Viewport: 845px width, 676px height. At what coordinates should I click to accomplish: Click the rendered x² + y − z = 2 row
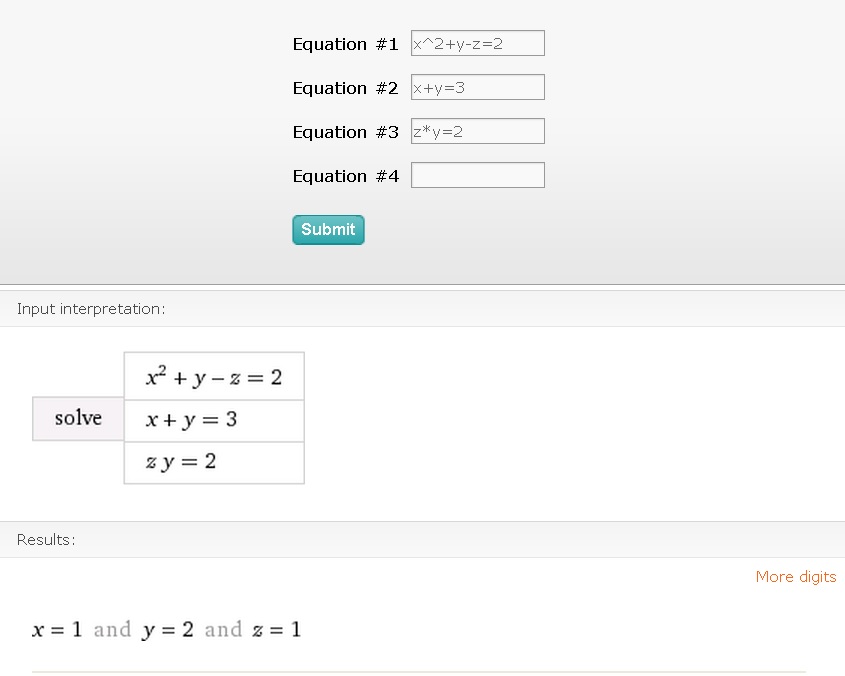(213, 377)
